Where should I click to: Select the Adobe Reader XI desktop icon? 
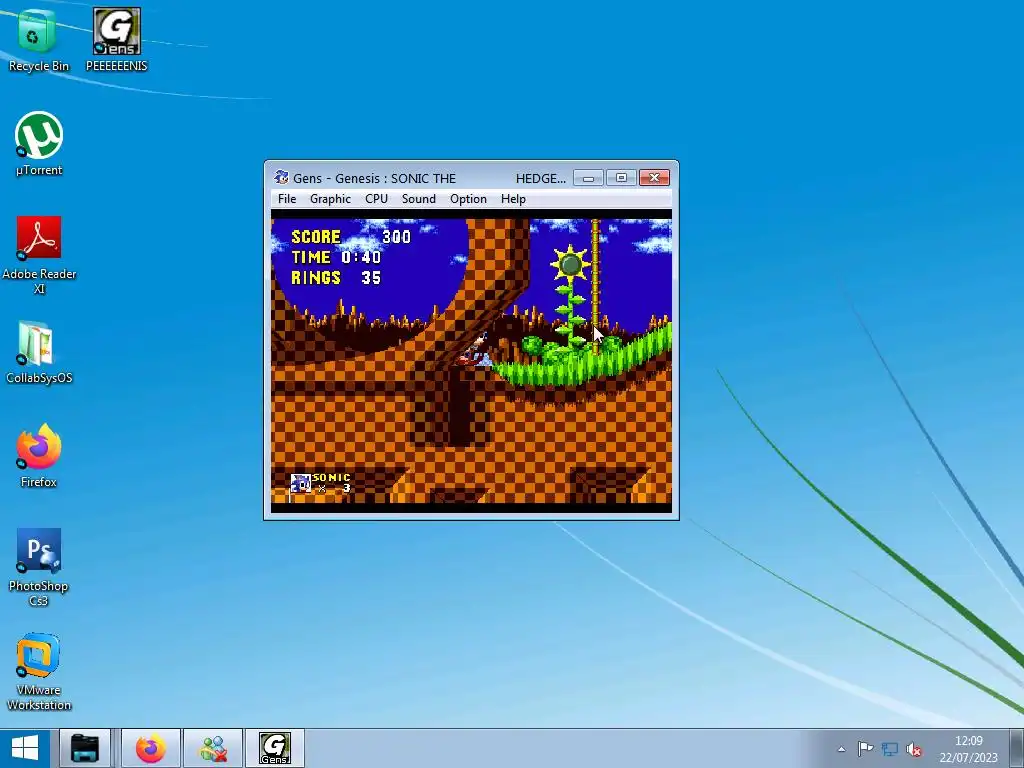[39, 255]
